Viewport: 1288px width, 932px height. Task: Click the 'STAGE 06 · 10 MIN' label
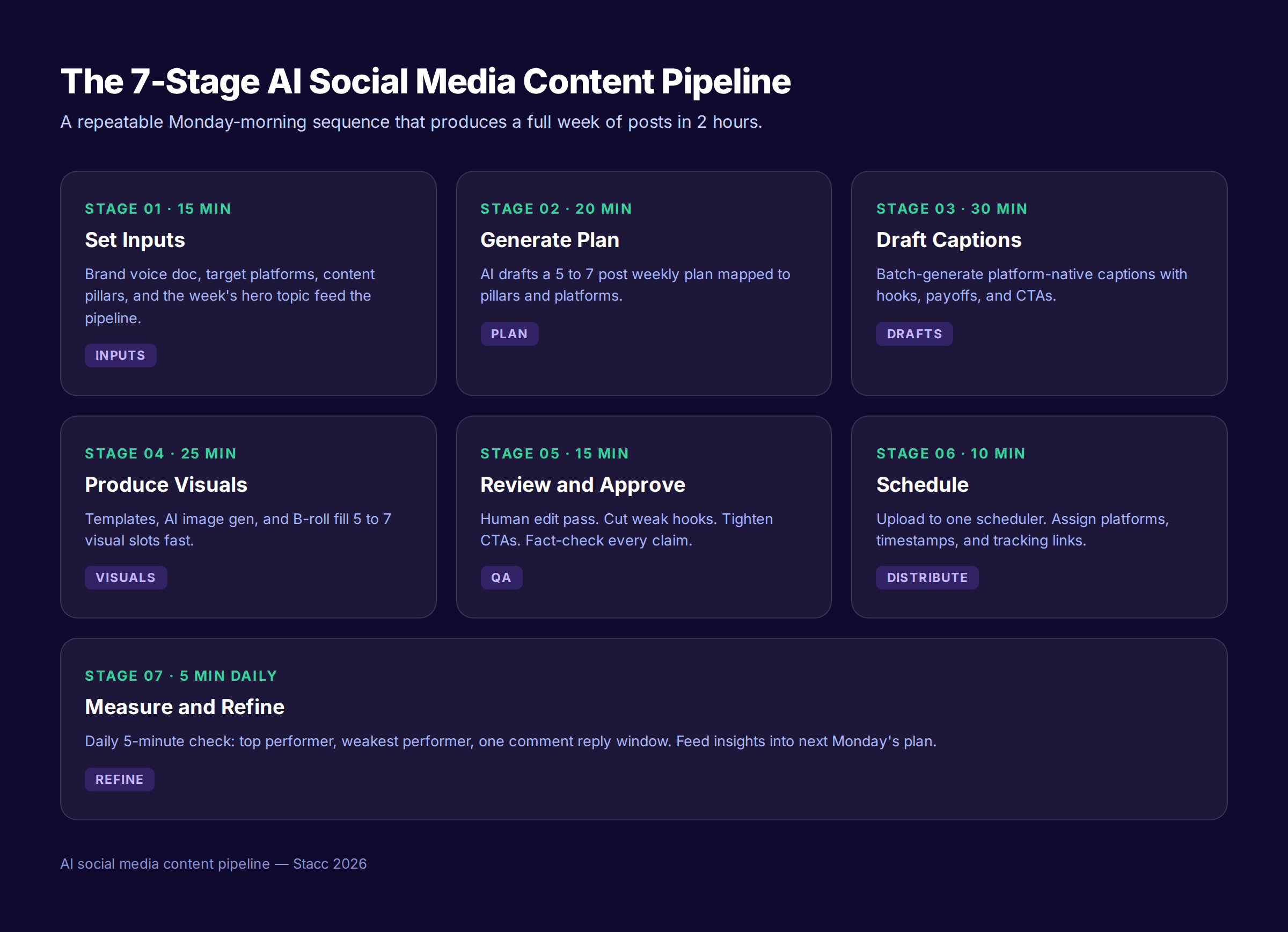pos(950,453)
